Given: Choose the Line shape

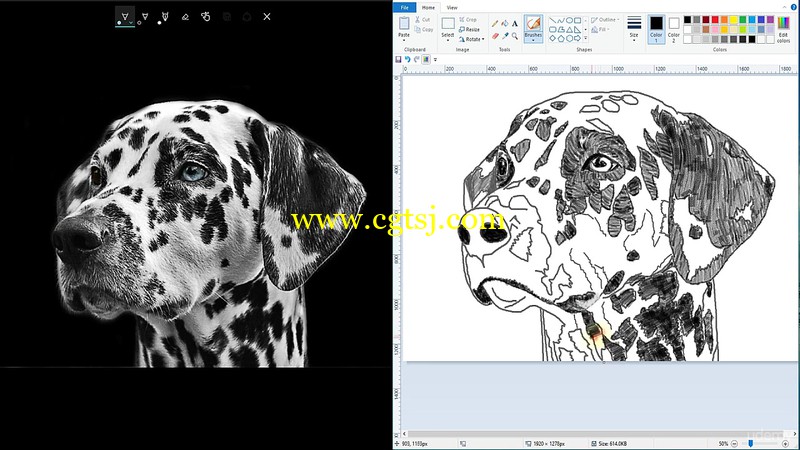Looking at the screenshot, I should [x=552, y=20].
